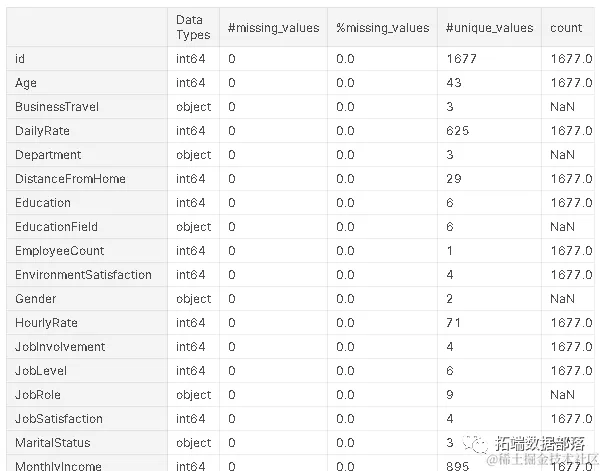Click the 'EnvironmentSatisfaction' row label
The width and height of the screenshot is (604, 471).
pyautogui.click(x=83, y=275)
